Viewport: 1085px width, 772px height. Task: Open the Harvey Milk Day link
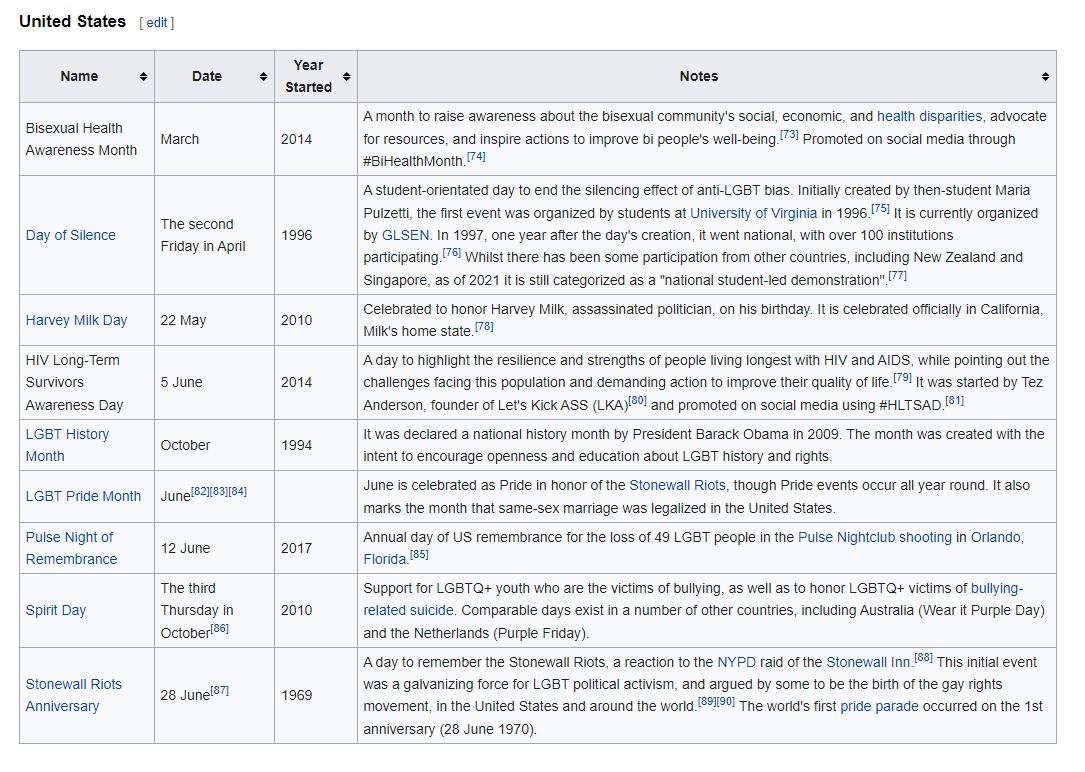click(x=76, y=320)
